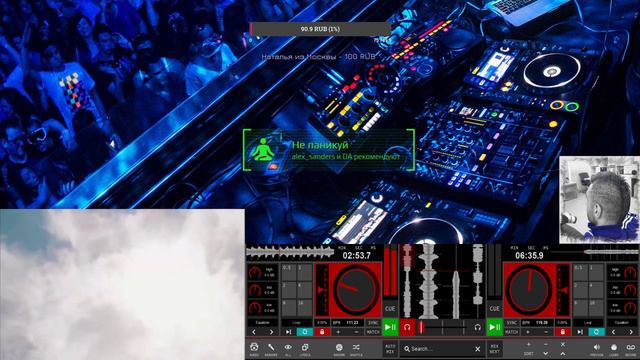Click right deck low EQ knob

(630, 307)
